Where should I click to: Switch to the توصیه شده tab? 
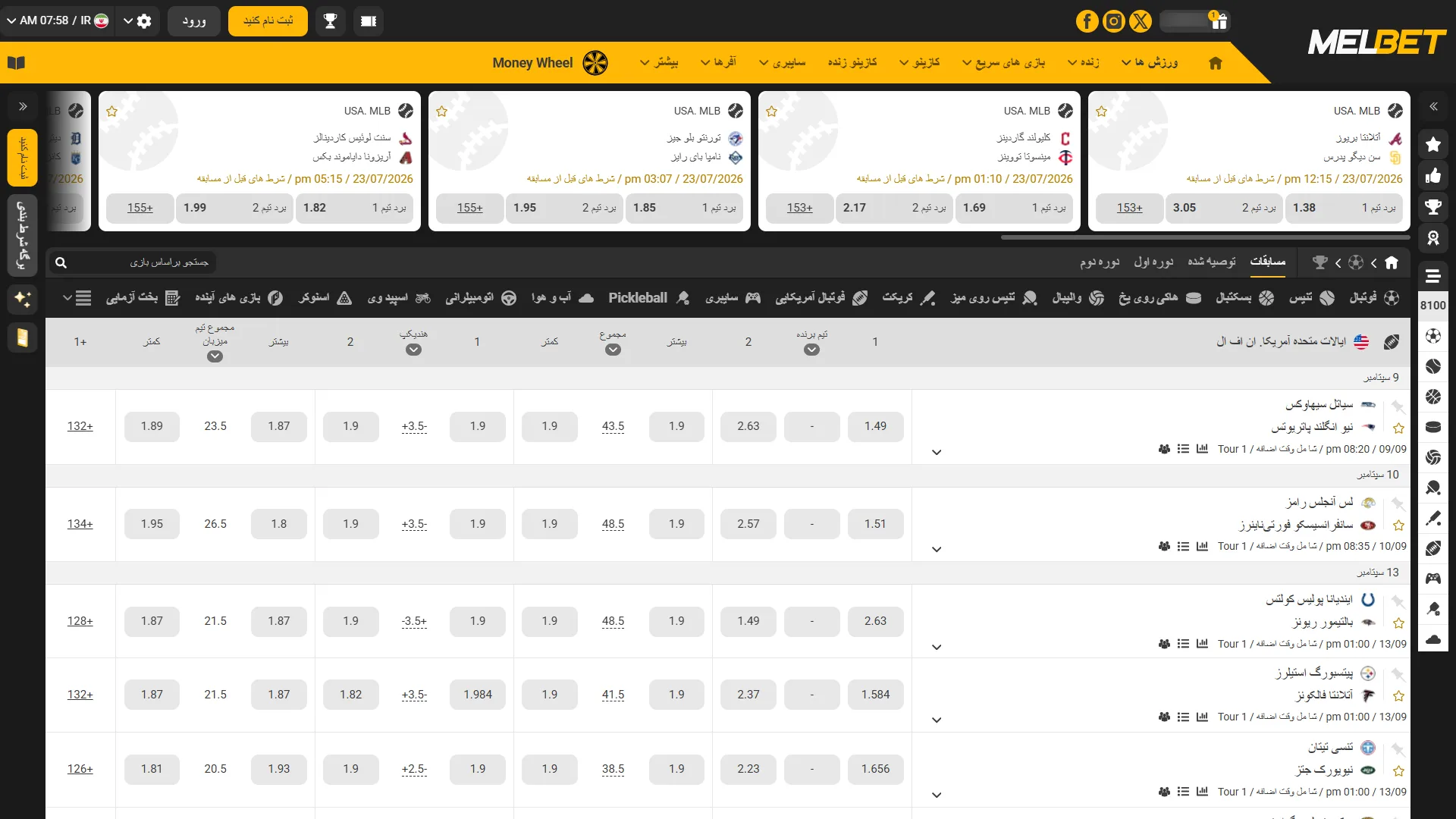(x=1212, y=262)
